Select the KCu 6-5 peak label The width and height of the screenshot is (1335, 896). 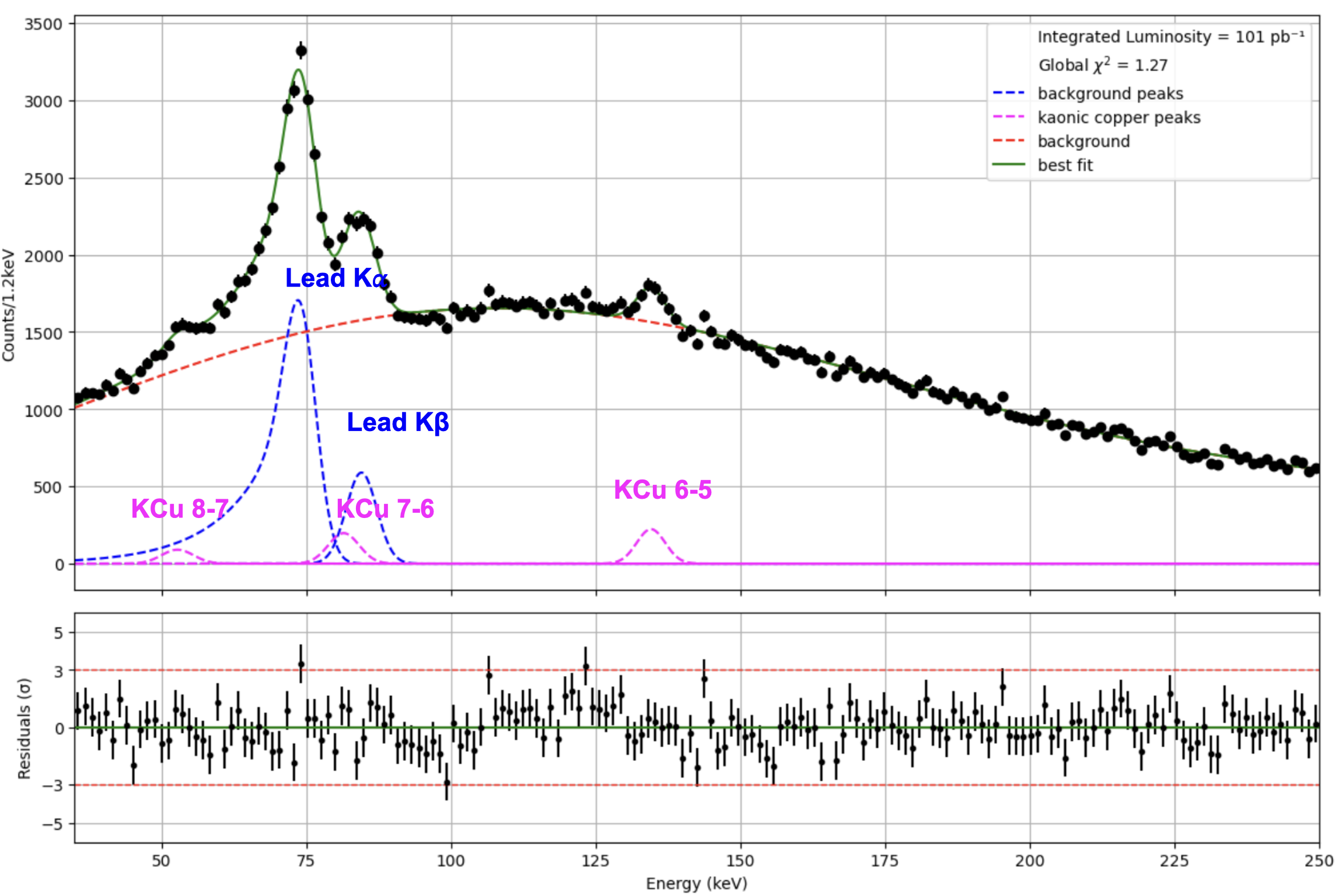pos(663,489)
